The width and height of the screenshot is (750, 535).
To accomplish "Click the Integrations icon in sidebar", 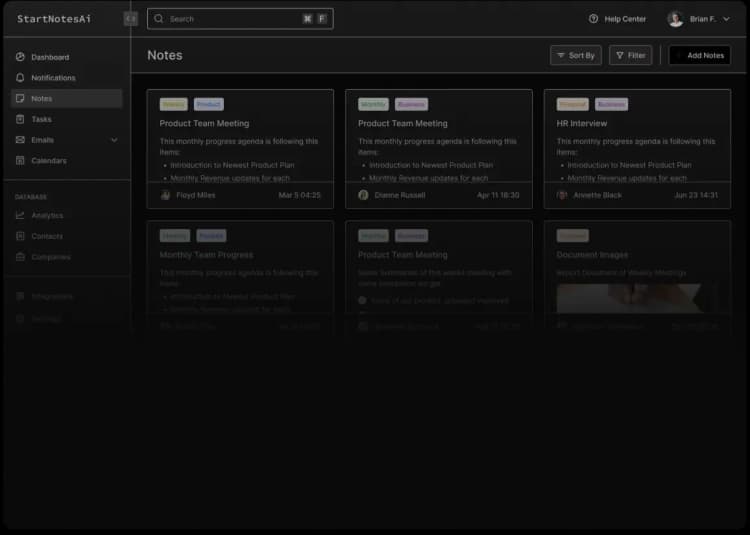I will [x=20, y=296].
